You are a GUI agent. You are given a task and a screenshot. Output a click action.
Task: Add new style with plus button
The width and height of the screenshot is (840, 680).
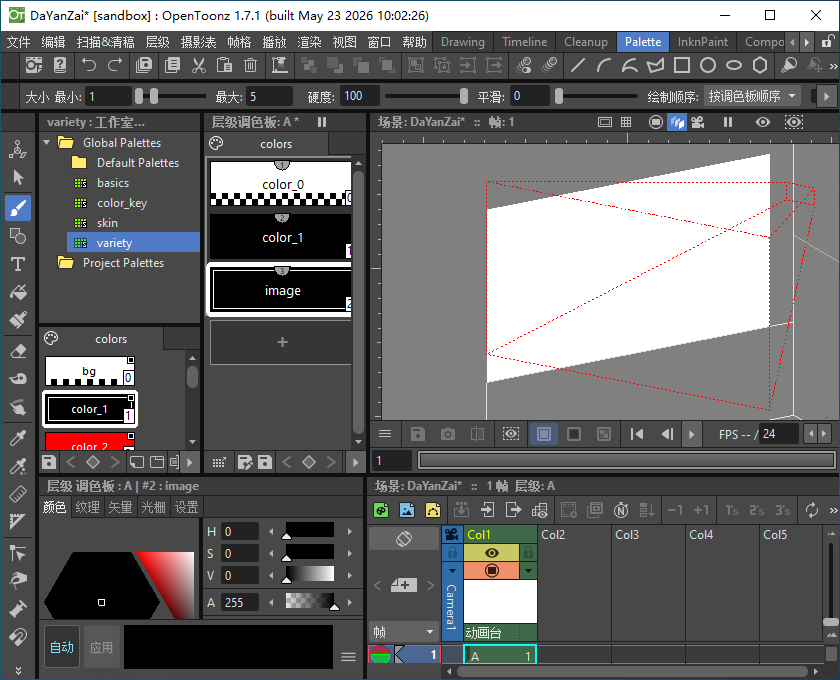282,342
